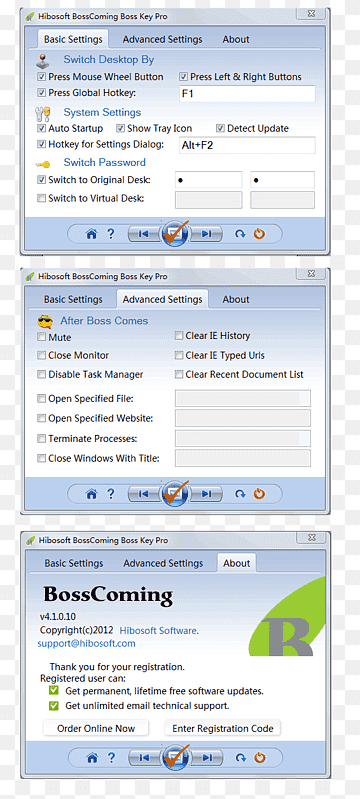
Task: Enable the Mute checkbox
Action: [41, 337]
